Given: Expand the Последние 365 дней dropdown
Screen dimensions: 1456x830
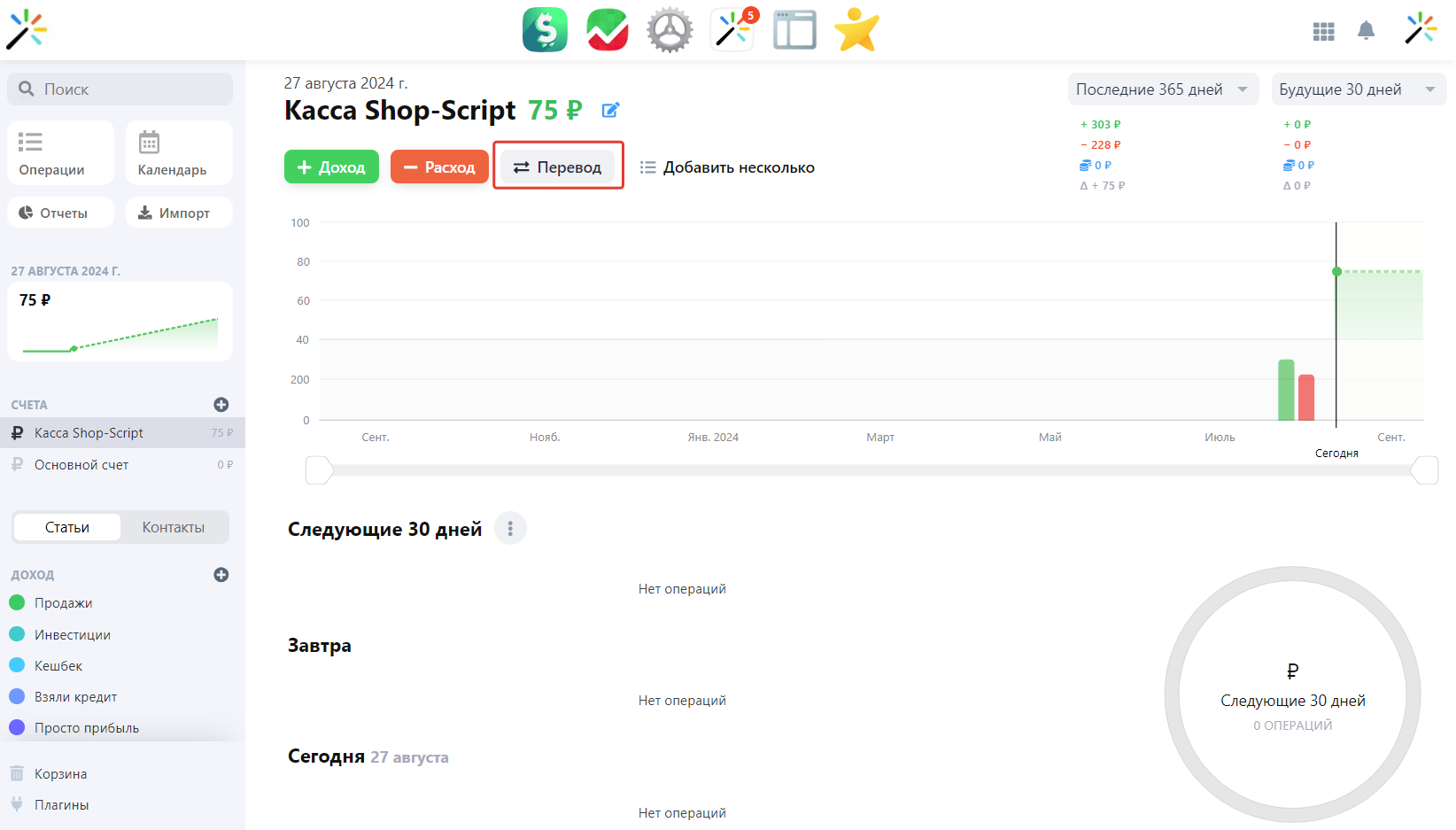Looking at the screenshot, I should click(x=1162, y=89).
